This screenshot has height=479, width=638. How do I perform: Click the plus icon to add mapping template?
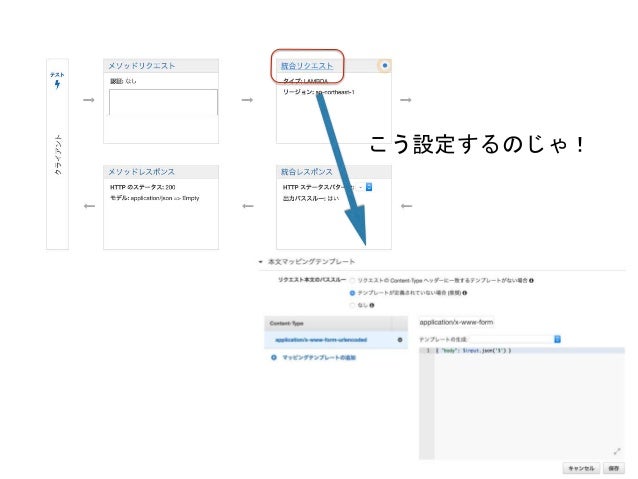click(x=274, y=357)
